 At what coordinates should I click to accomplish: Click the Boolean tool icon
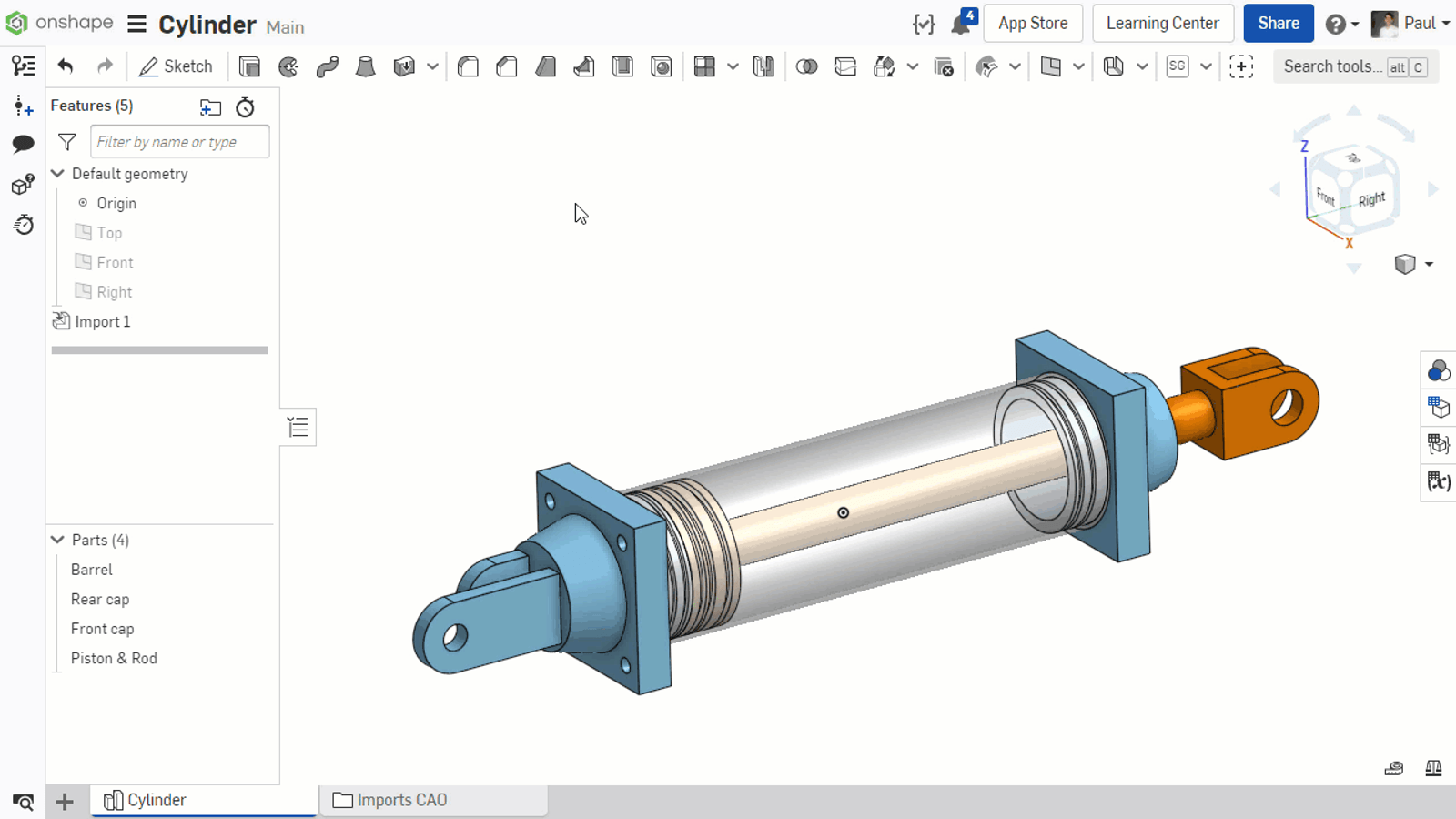pyautogui.click(x=806, y=66)
